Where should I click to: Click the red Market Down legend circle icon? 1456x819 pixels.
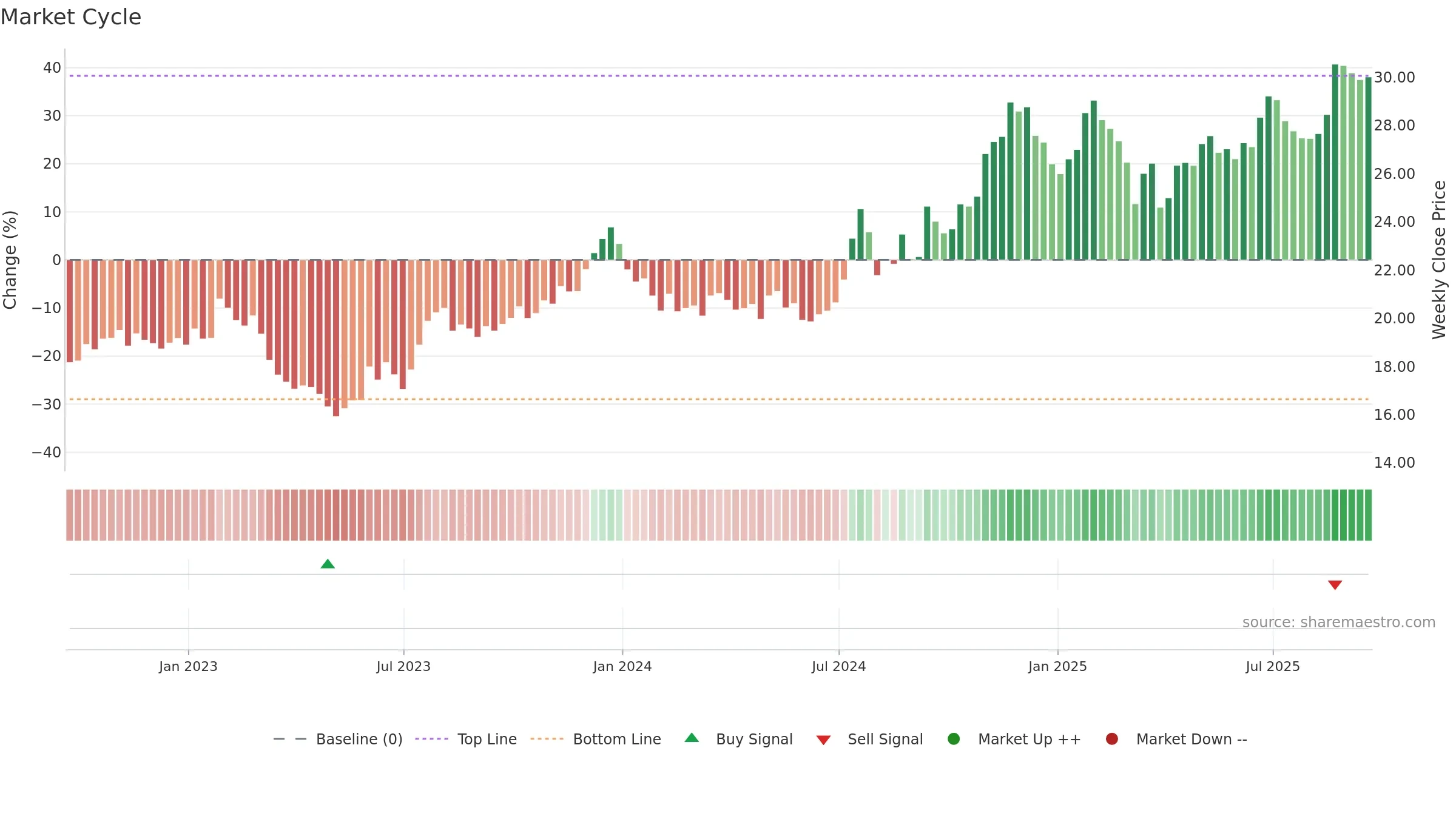tap(1112, 739)
